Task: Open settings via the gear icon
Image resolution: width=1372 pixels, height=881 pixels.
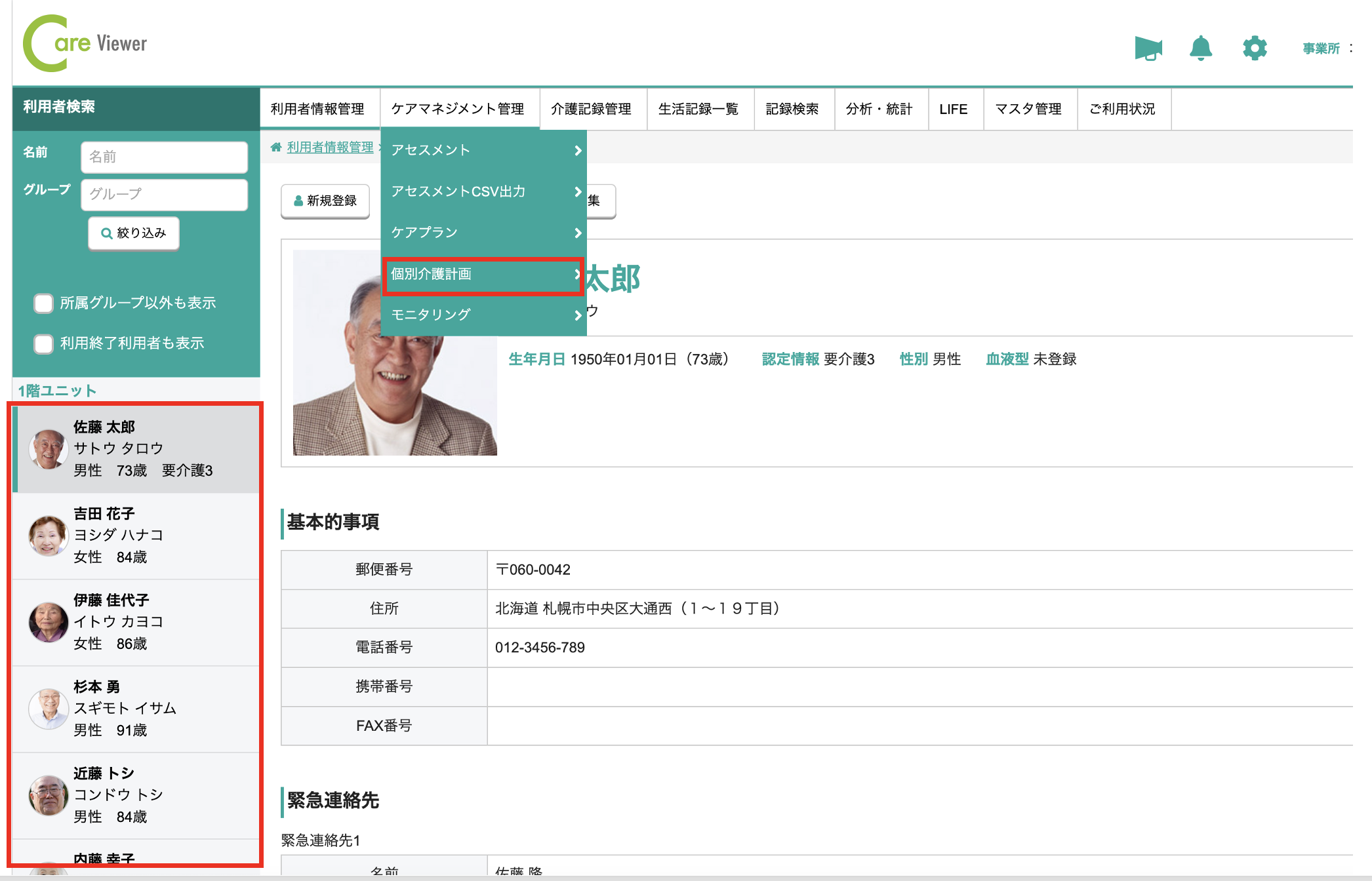Action: [1254, 48]
